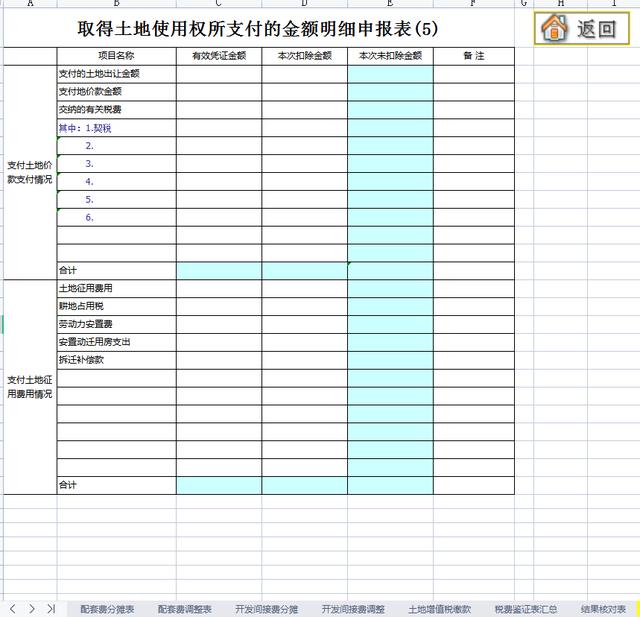Select column H header
The image size is (640, 617).
pyautogui.click(x=560, y=4)
